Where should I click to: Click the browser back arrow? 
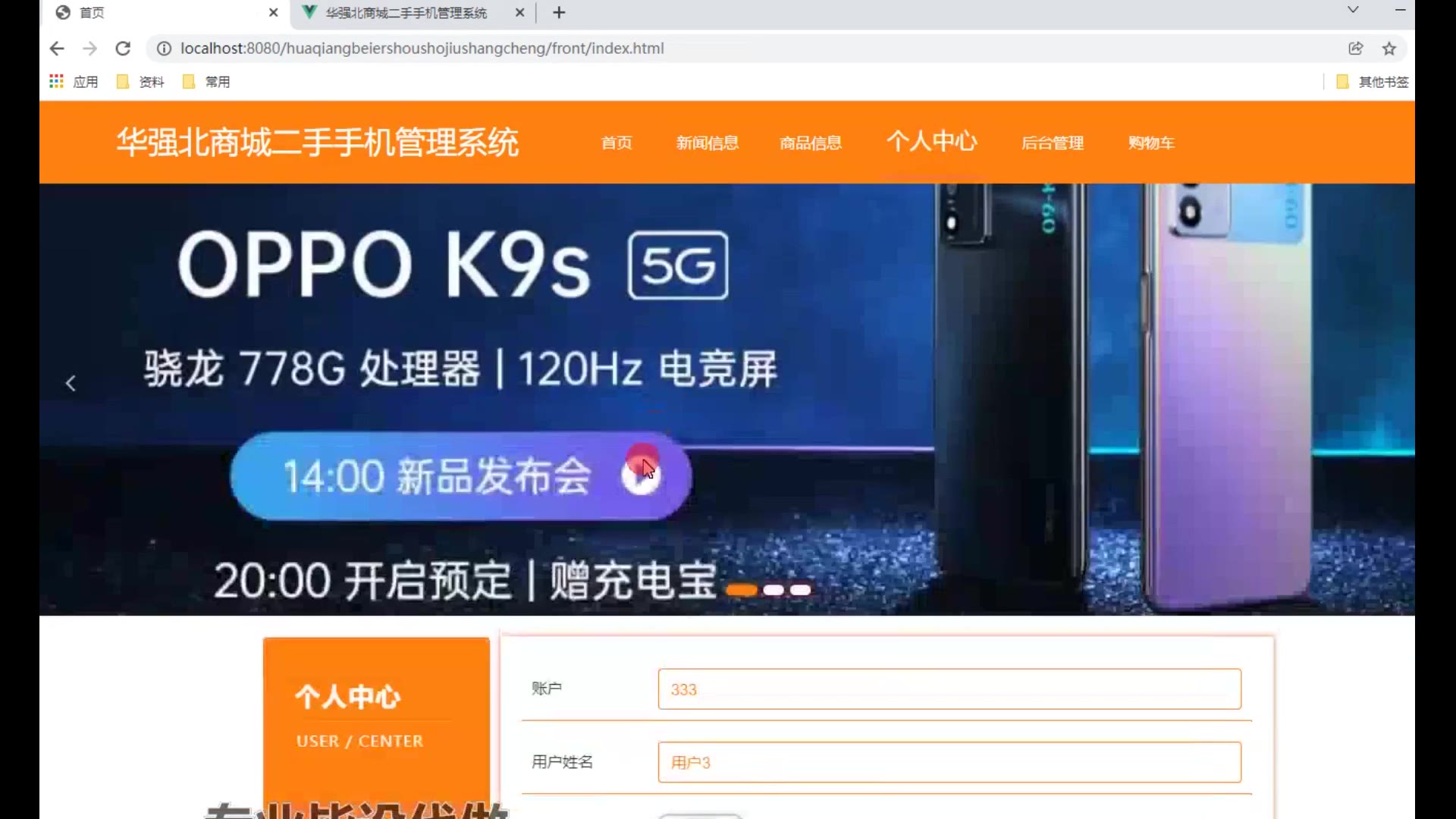(57, 49)
